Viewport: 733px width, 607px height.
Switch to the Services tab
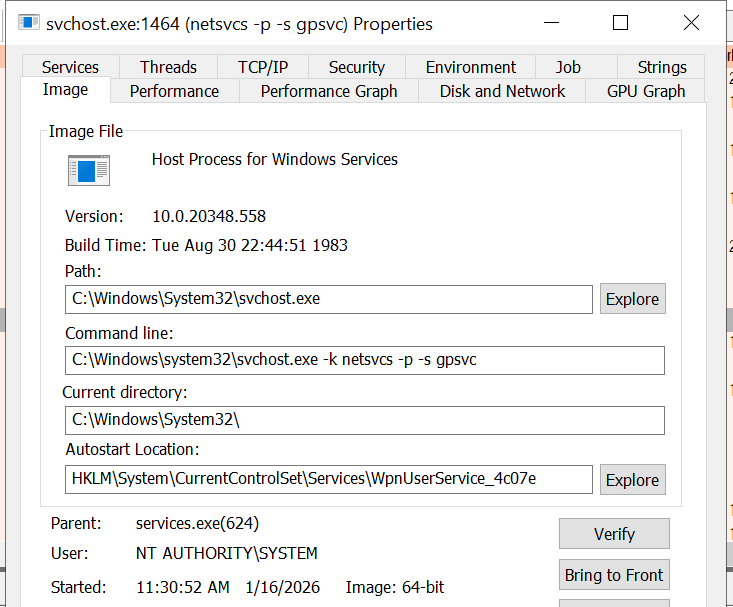tap(70, 67)
